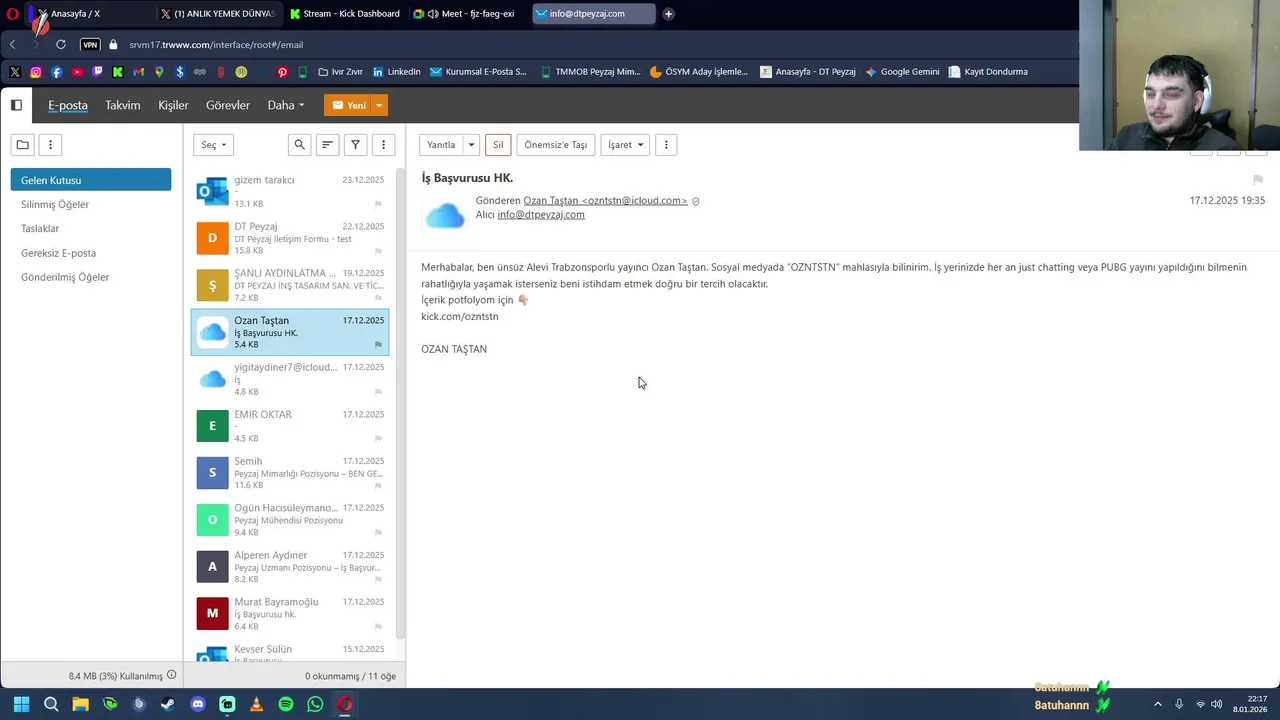This screenshot has width=1280, height=720.
Task: Open Instagram bookmark icon
Action: pos(36,72)
